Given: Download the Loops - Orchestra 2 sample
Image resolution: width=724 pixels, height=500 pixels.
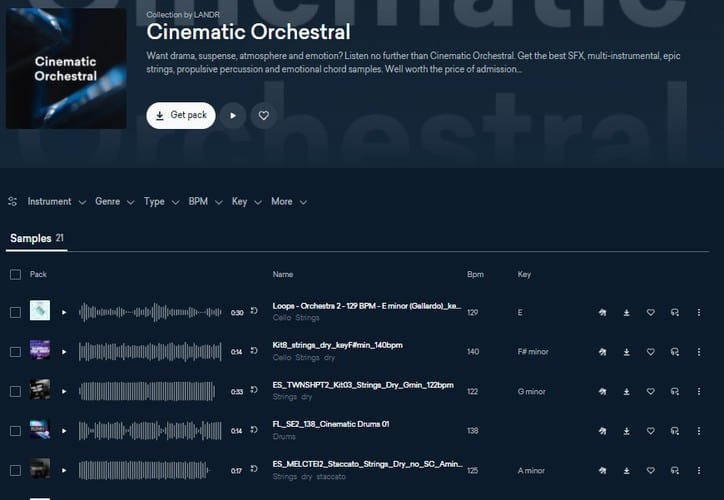Looking at the screenshot, I should pos(627,313).
